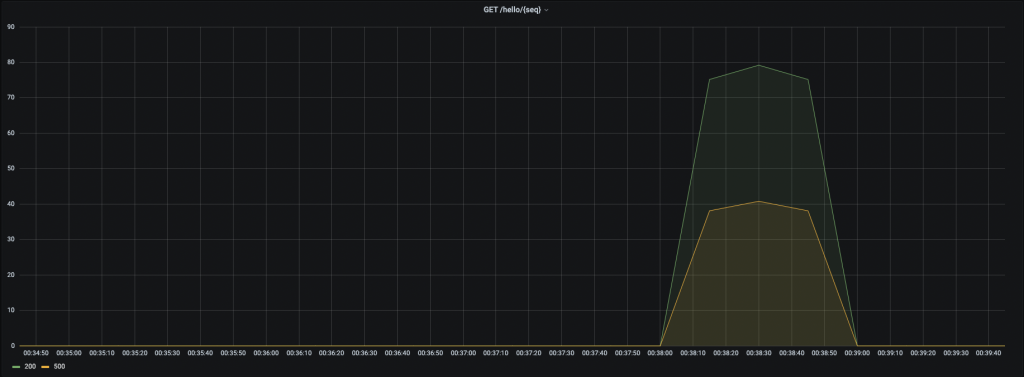Select the 00:38:30 time axis label
This screenshot has width=1024, height=377.
(759, 353)
